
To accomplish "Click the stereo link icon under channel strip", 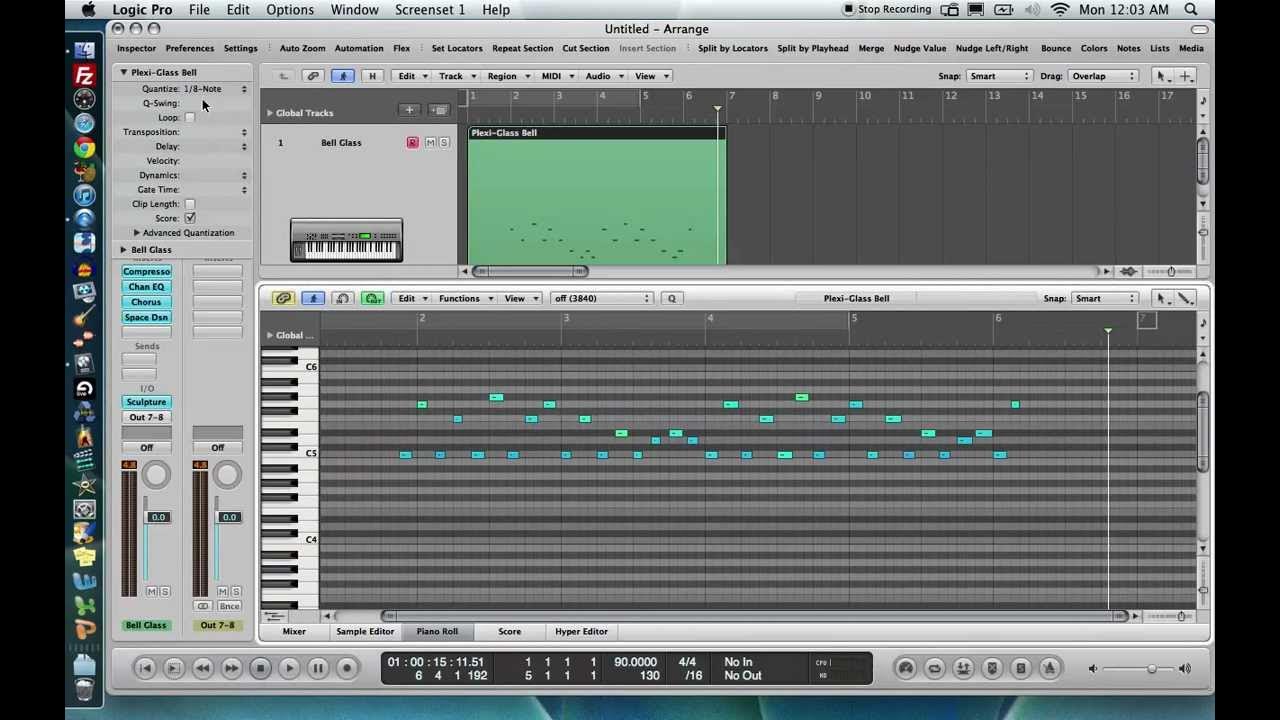I will pos(203,606).
